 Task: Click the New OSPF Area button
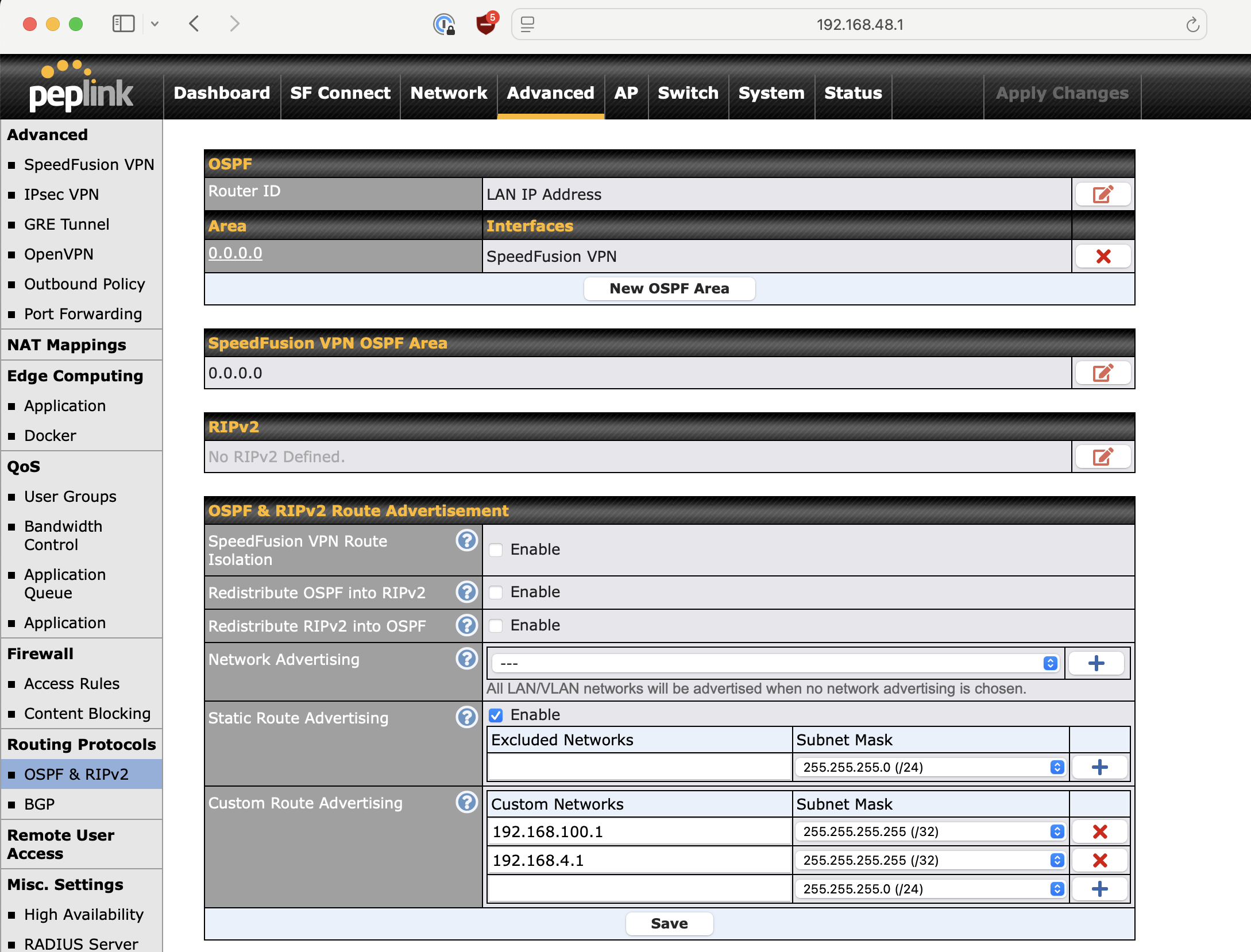click(x=669, y=288)
